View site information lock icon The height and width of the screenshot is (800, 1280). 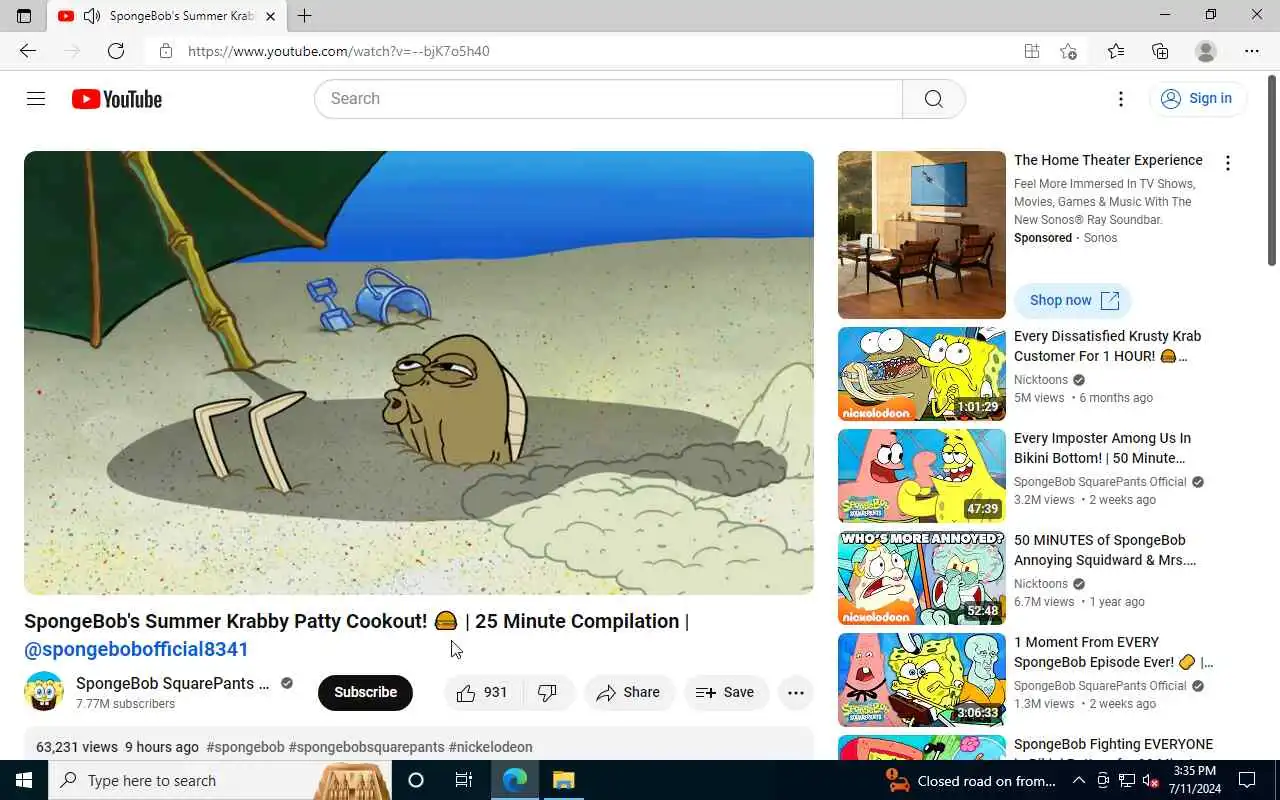(166, 51)
